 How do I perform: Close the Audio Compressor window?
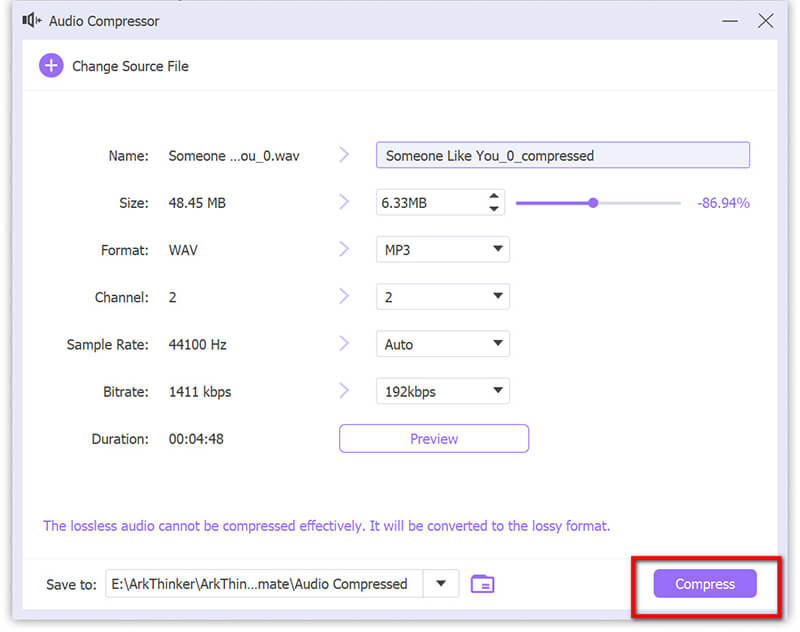pyautogui.click(x=766, y=20)
